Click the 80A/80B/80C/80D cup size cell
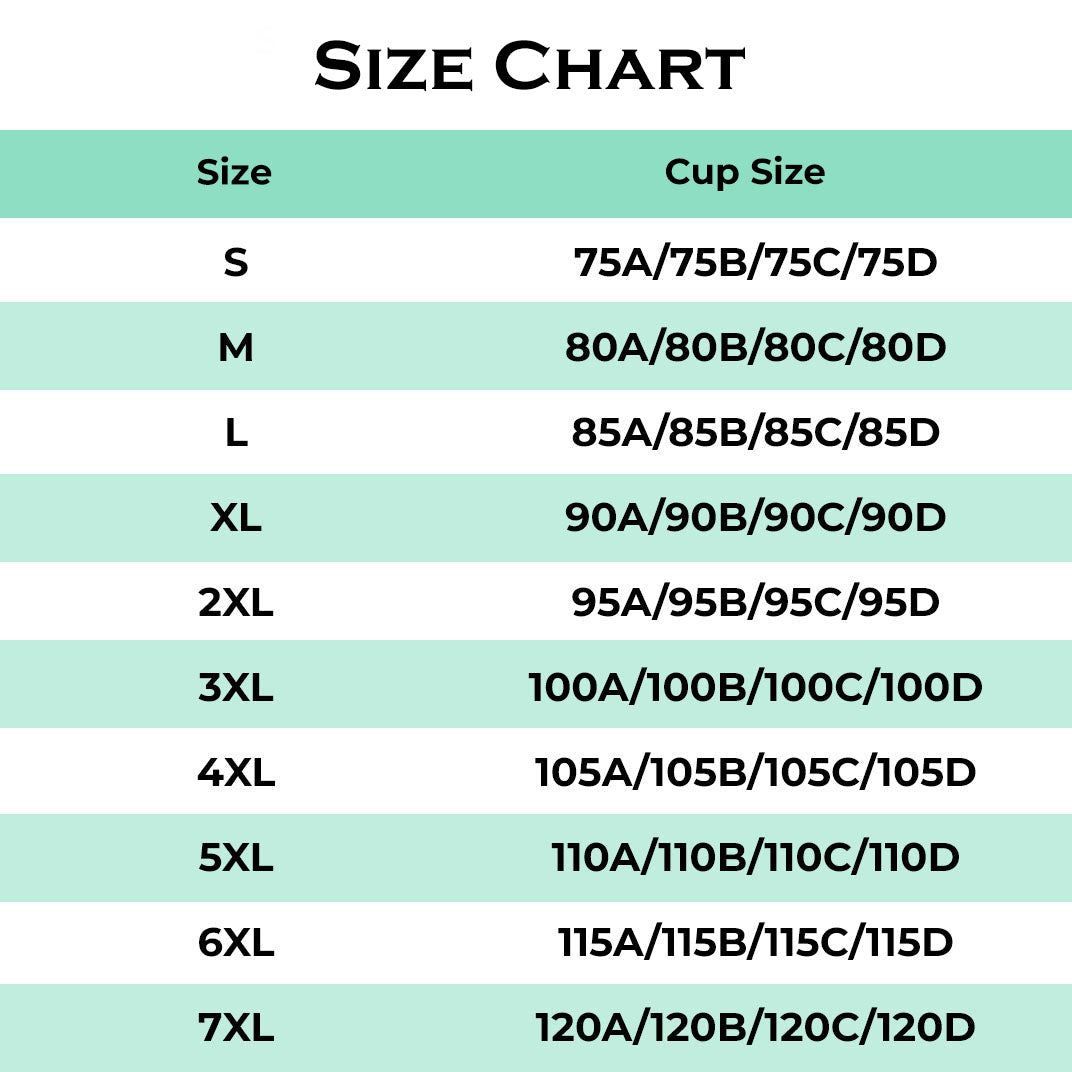The height and width of the screenshot is (1072, 1072). coord(755,347)
